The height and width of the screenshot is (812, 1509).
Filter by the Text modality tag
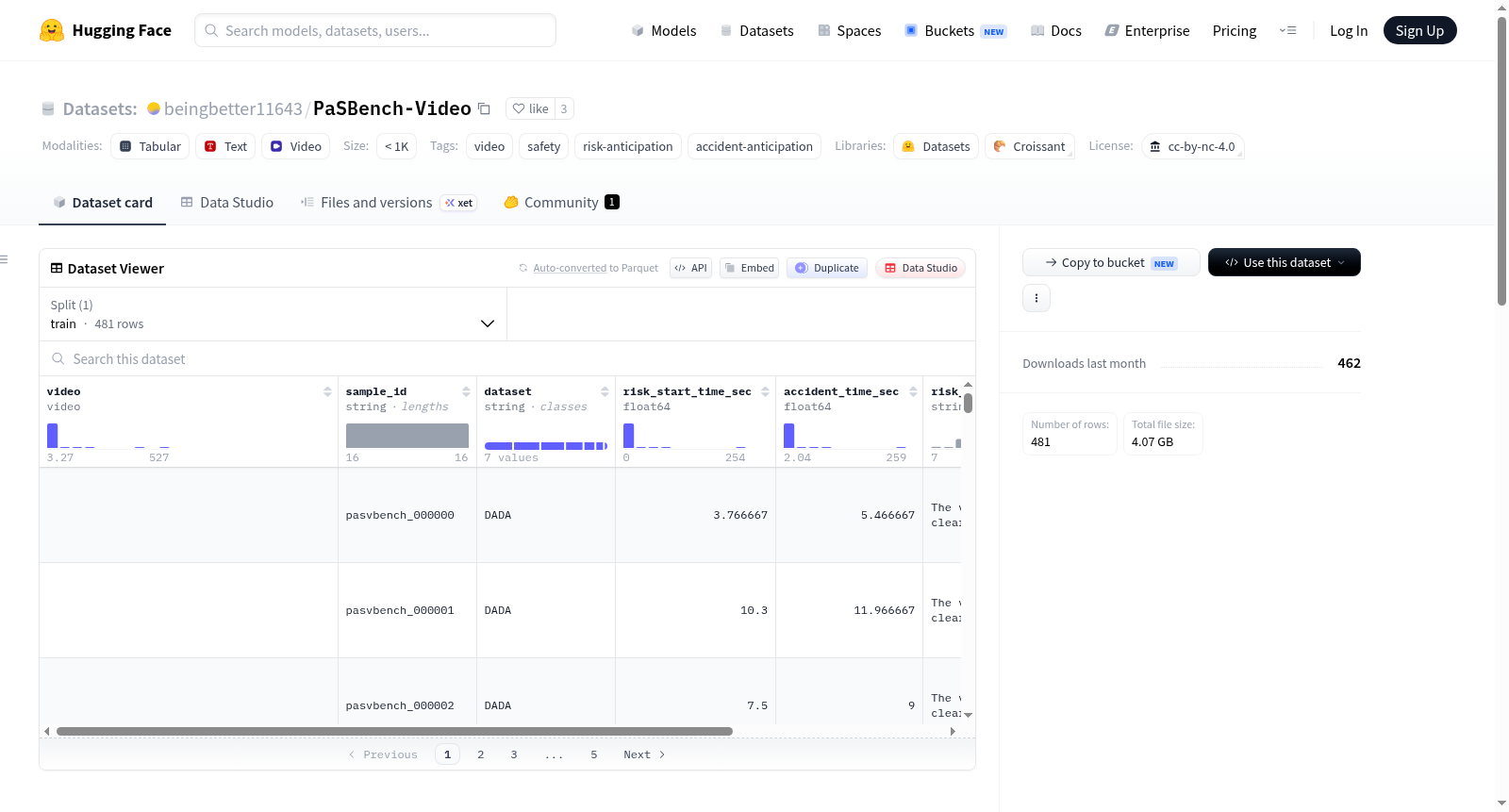point(225,146)
